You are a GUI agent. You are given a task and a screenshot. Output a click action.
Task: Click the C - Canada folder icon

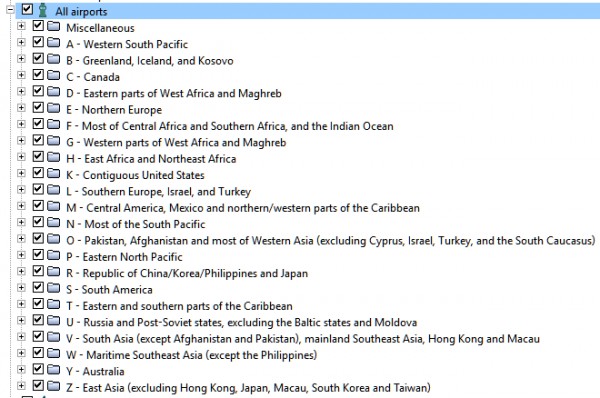tap(54, 75)
